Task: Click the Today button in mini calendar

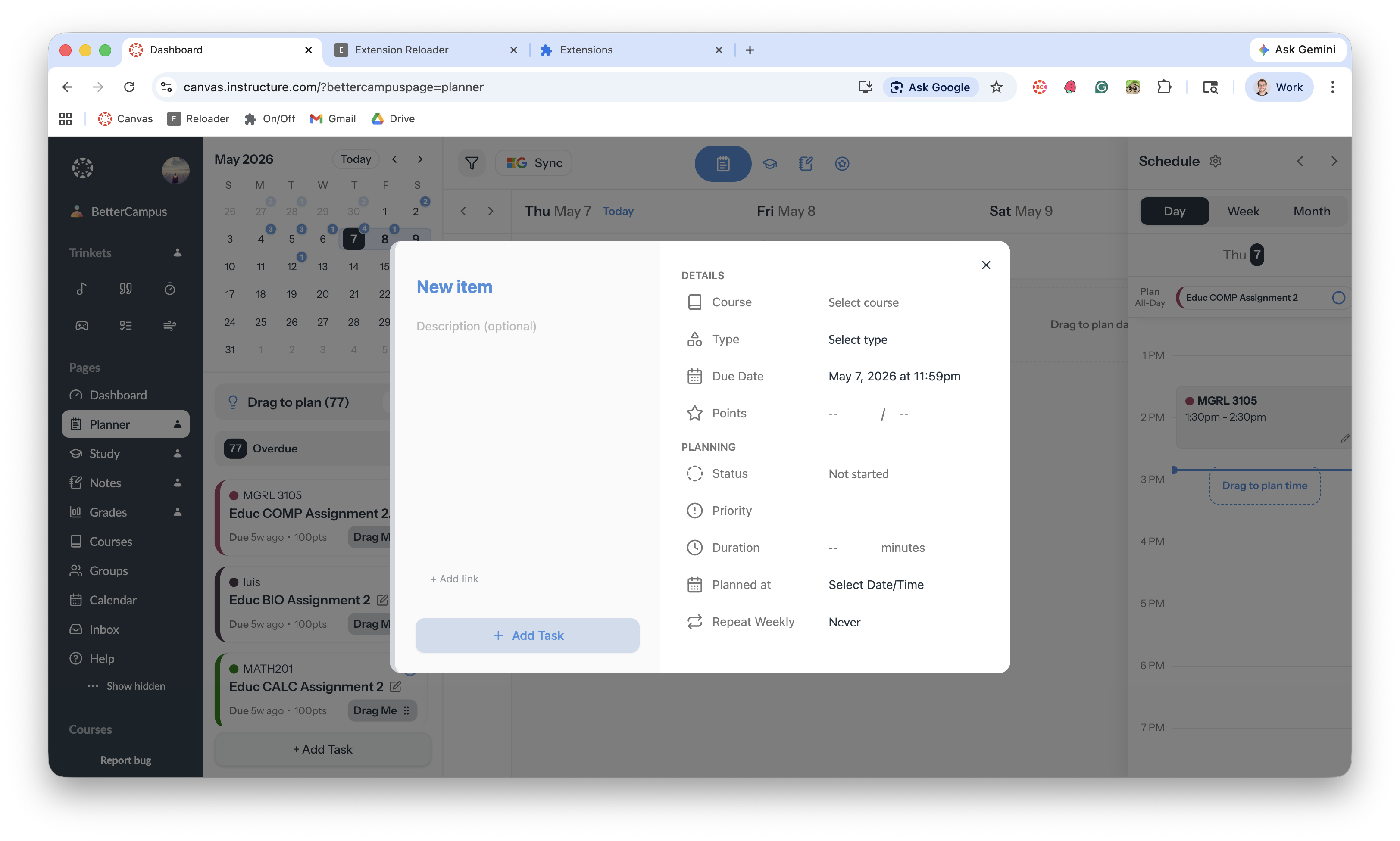Action: (x=355, y=159)
